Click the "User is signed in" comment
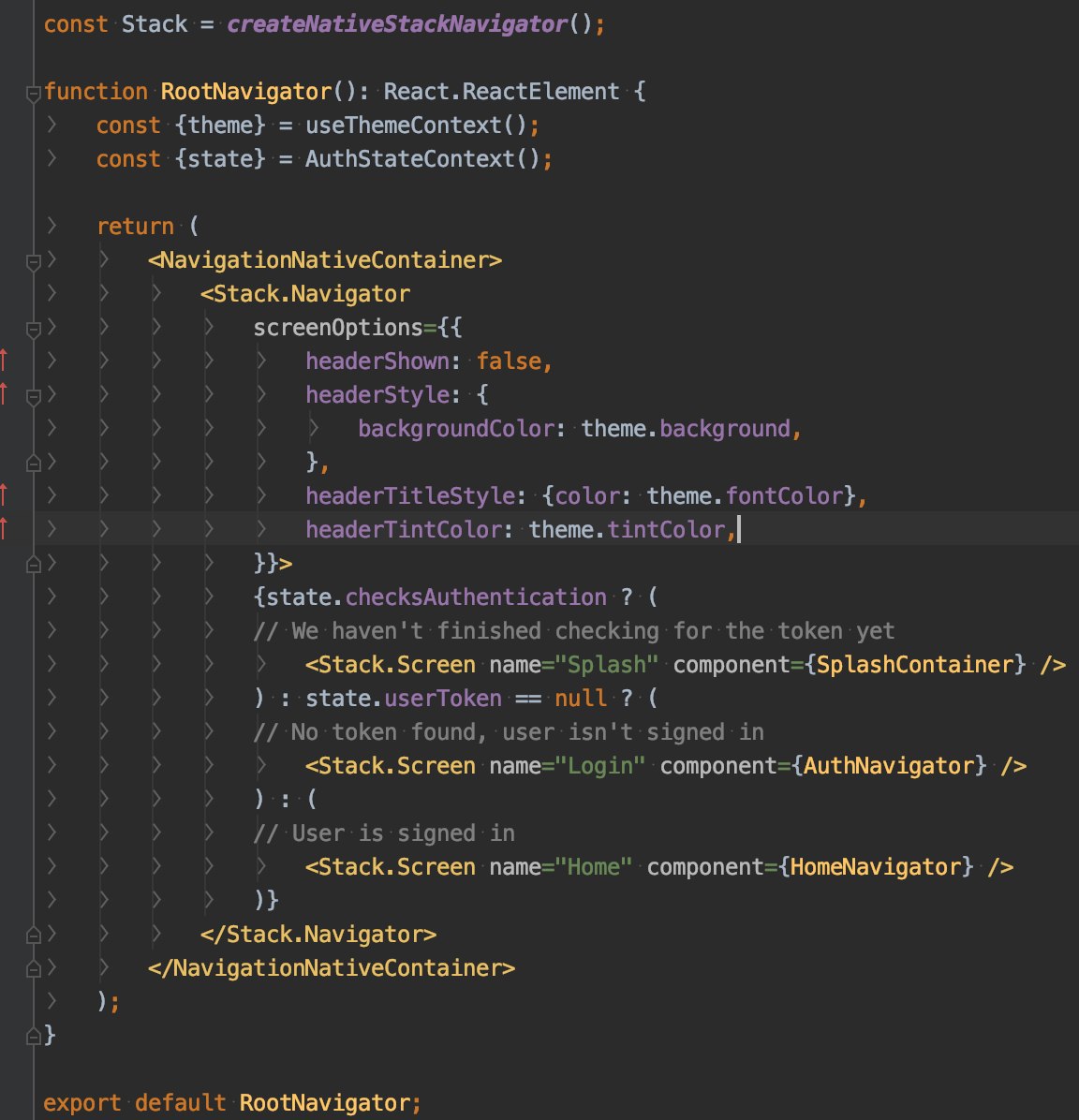Image resolution: width=1079 pixels, height=1120 pixels. point(384,833)
